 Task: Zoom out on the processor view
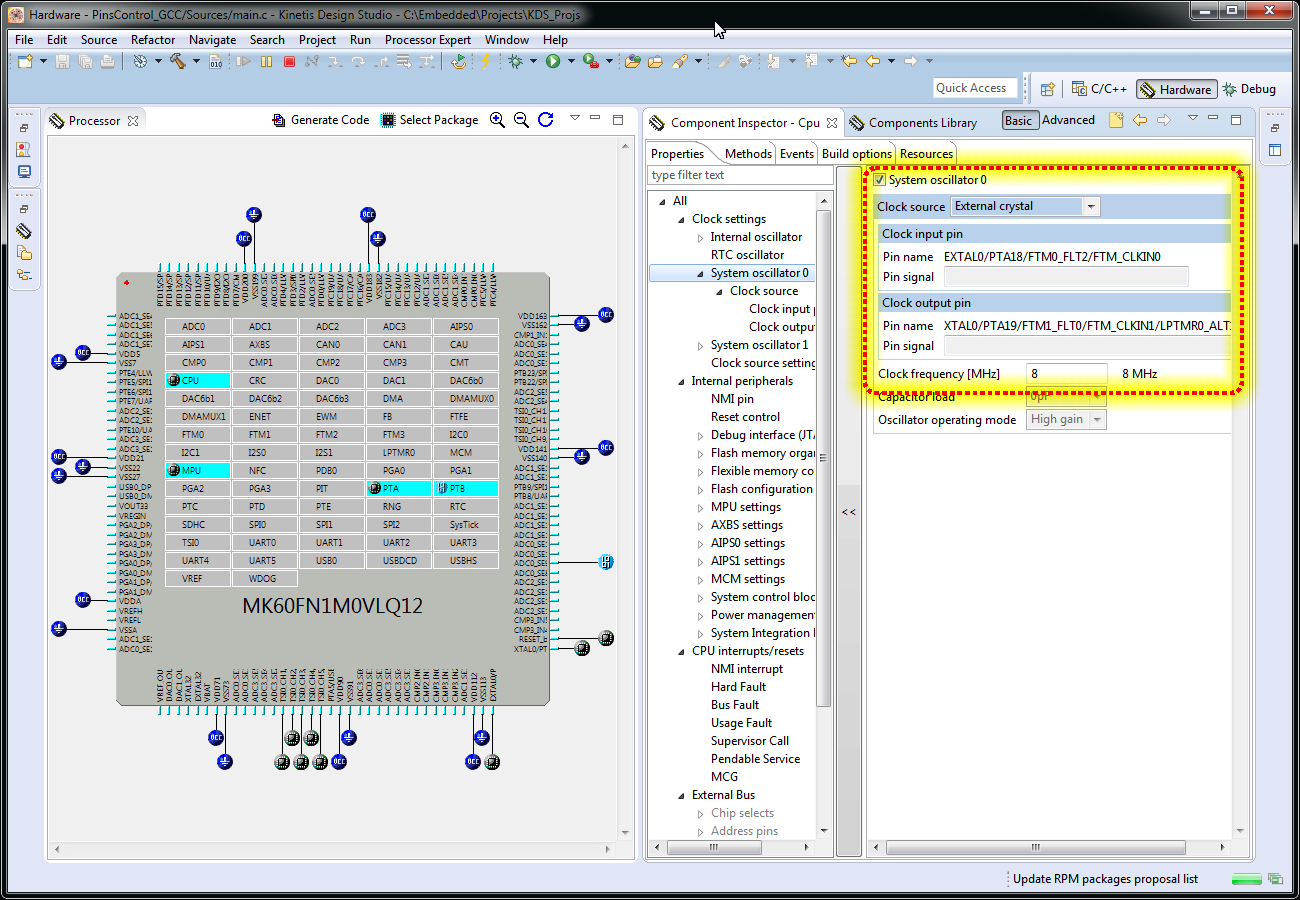(x=521, y=120)
